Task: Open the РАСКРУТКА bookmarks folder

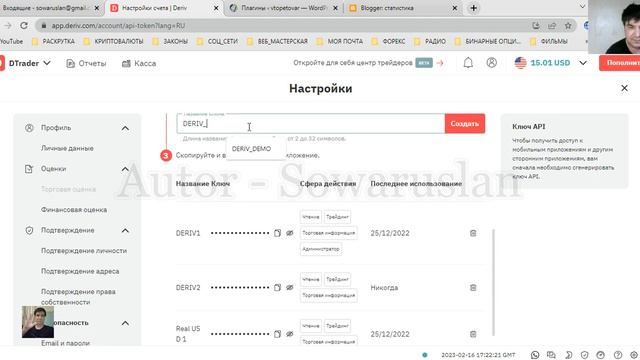Action: 53,41
